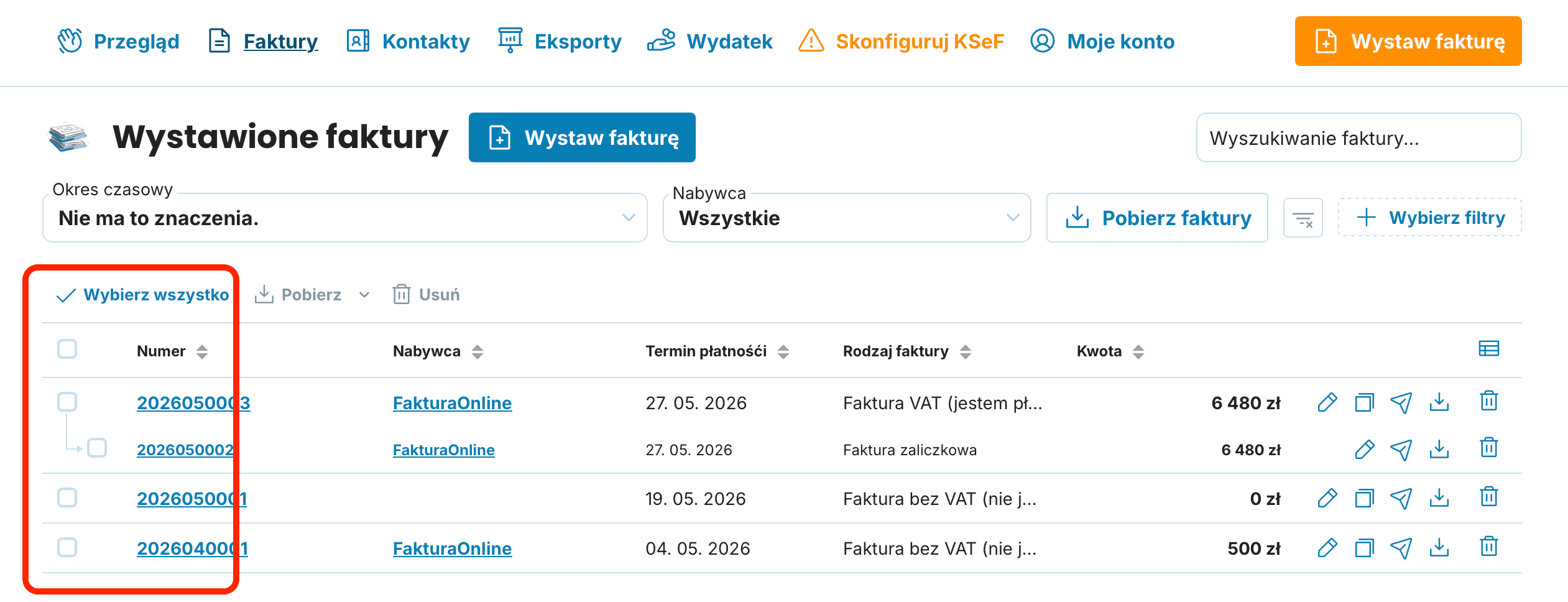1568x602 pixels.
Task: Open Moje konto in the top navigation
Action: [x=1102, y=41]
